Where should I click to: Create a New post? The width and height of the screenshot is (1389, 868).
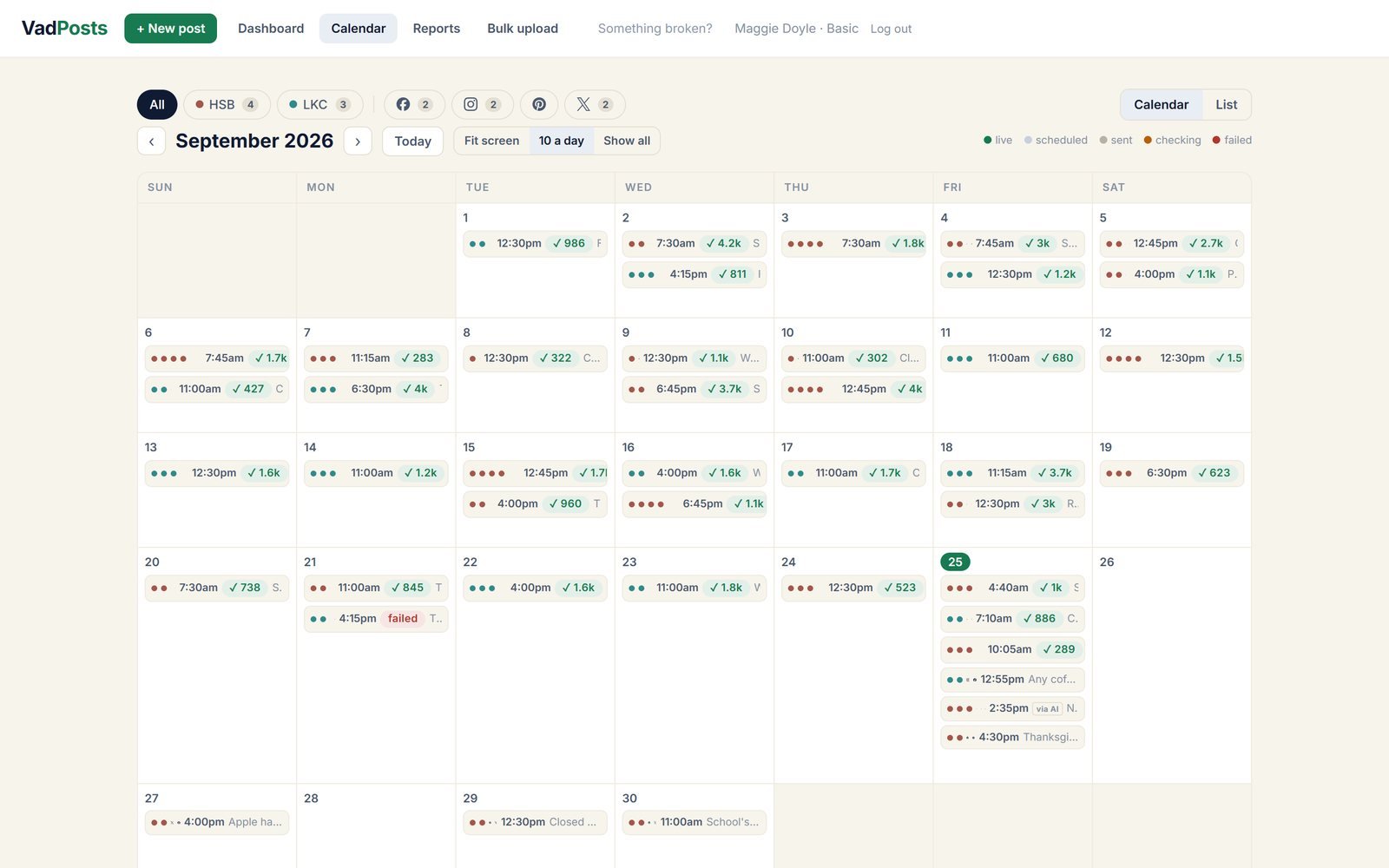(170, 28)
